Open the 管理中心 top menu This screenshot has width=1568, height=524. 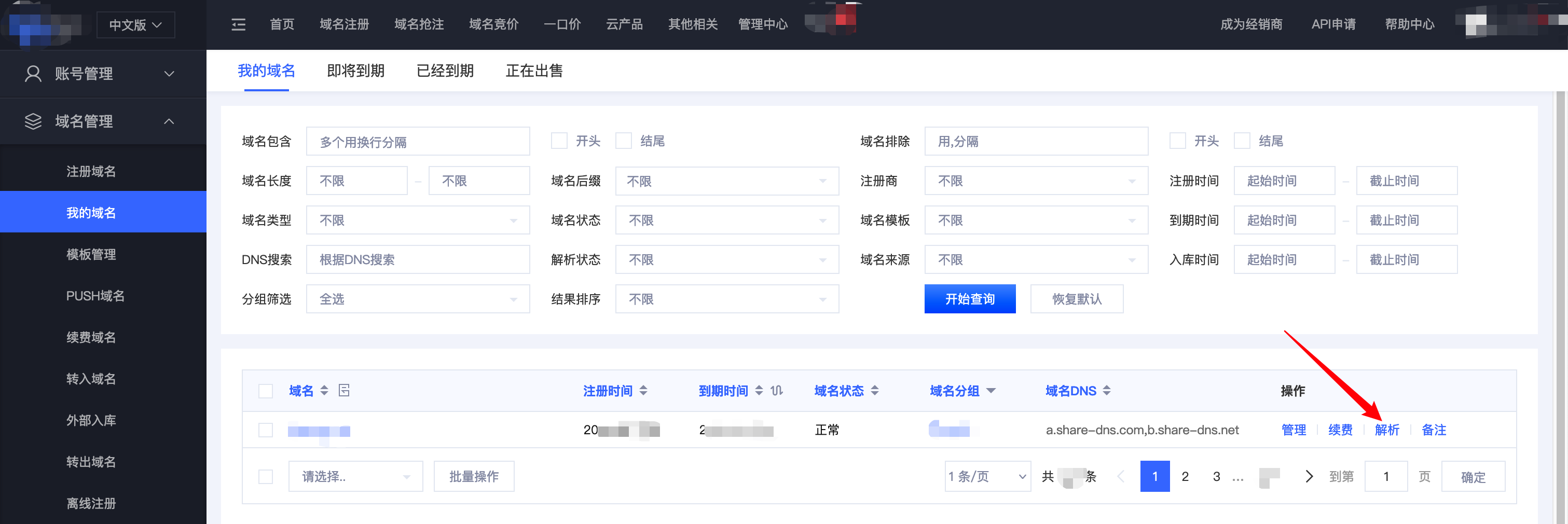763,24
